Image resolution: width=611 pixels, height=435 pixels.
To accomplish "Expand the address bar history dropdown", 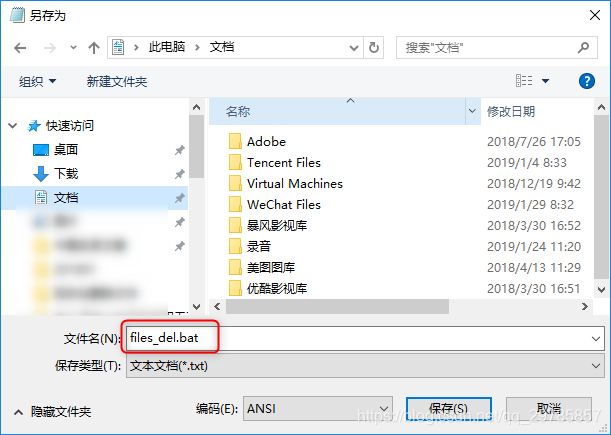I will (354, 48).
